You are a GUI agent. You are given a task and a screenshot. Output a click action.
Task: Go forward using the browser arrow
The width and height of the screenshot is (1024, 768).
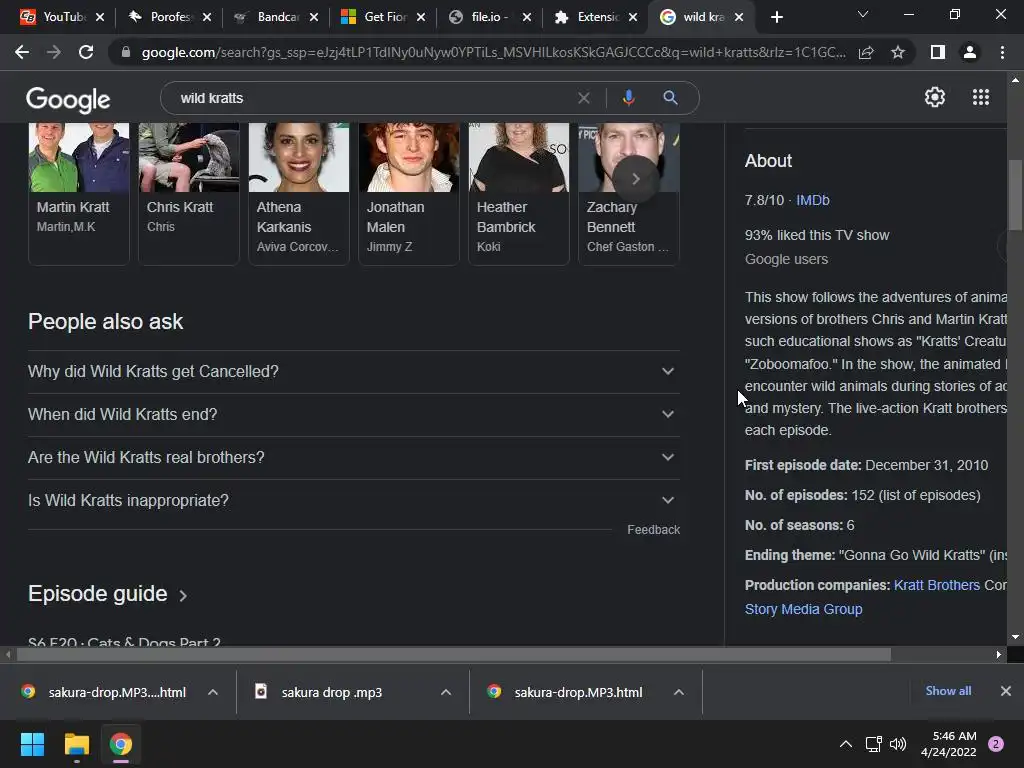[54, 52]
